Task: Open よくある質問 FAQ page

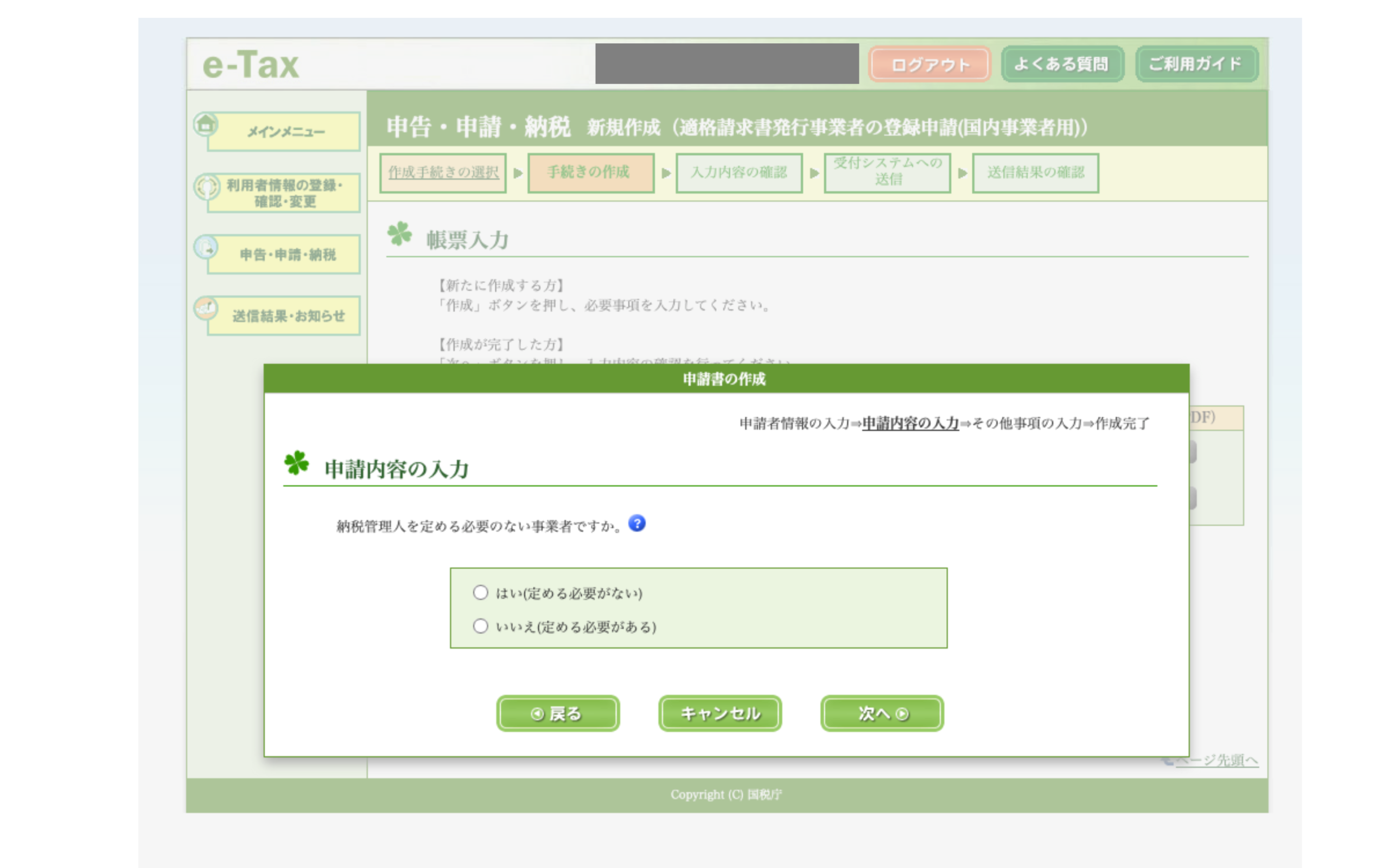Action: (1062, 63)
